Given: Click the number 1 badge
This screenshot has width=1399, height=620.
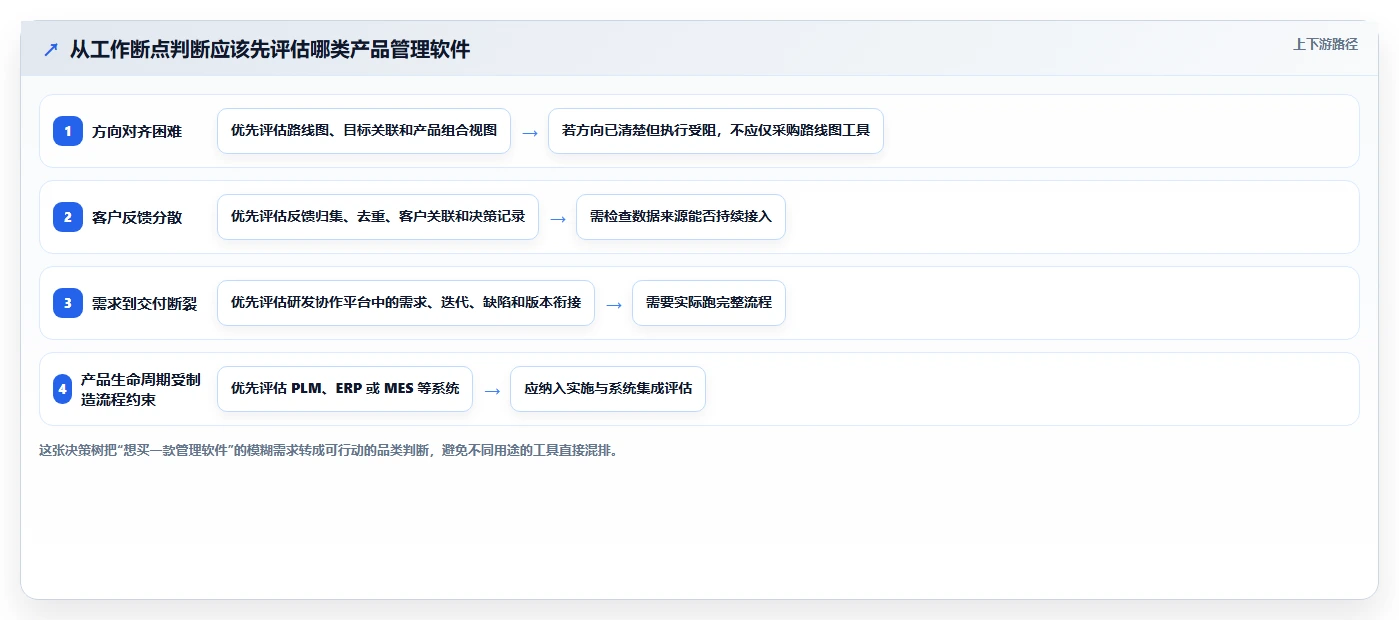Looking at the screenshot, I should pos(68,131).
